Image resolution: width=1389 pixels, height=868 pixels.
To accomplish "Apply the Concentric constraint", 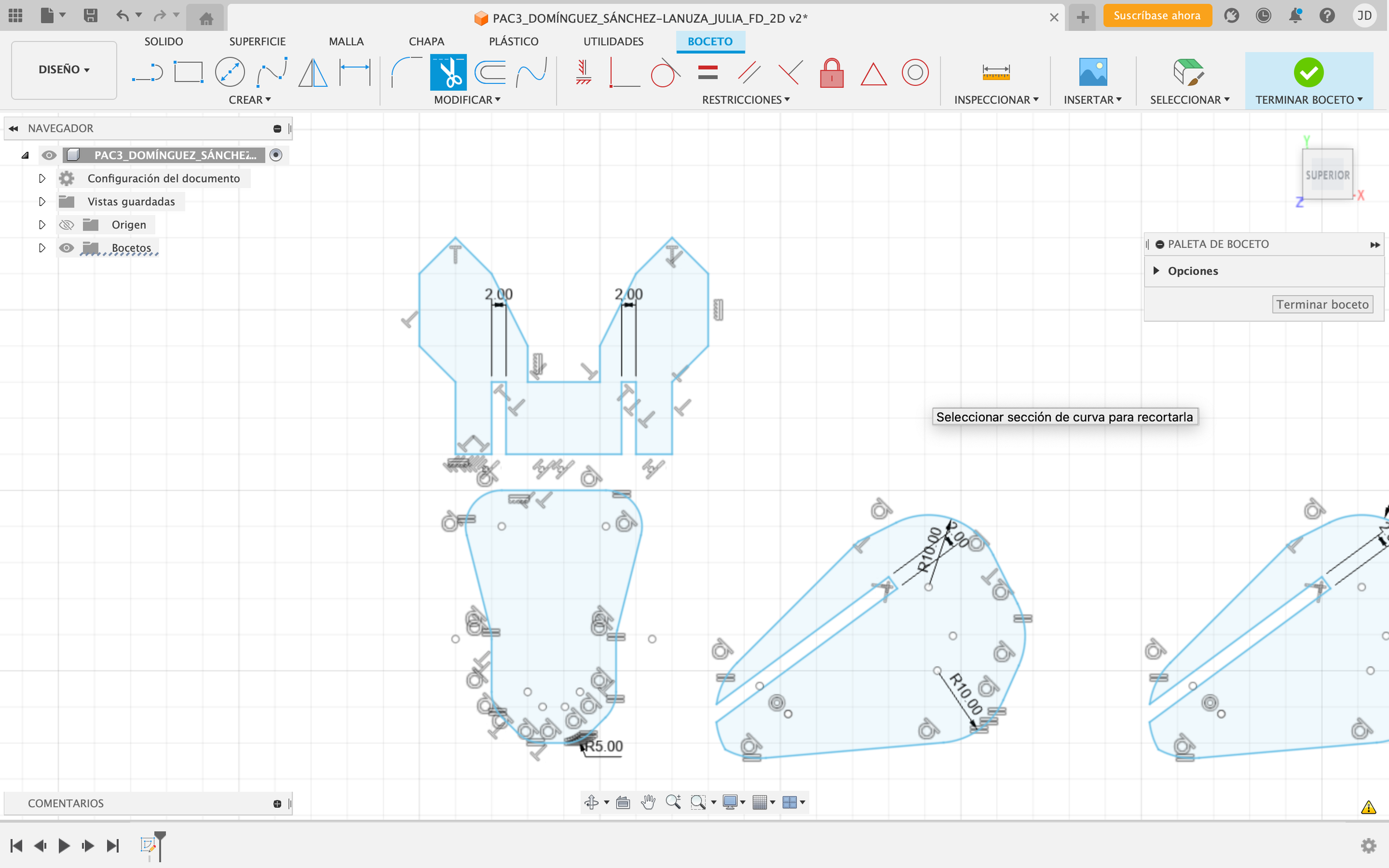I will click(x=915, y=73).
